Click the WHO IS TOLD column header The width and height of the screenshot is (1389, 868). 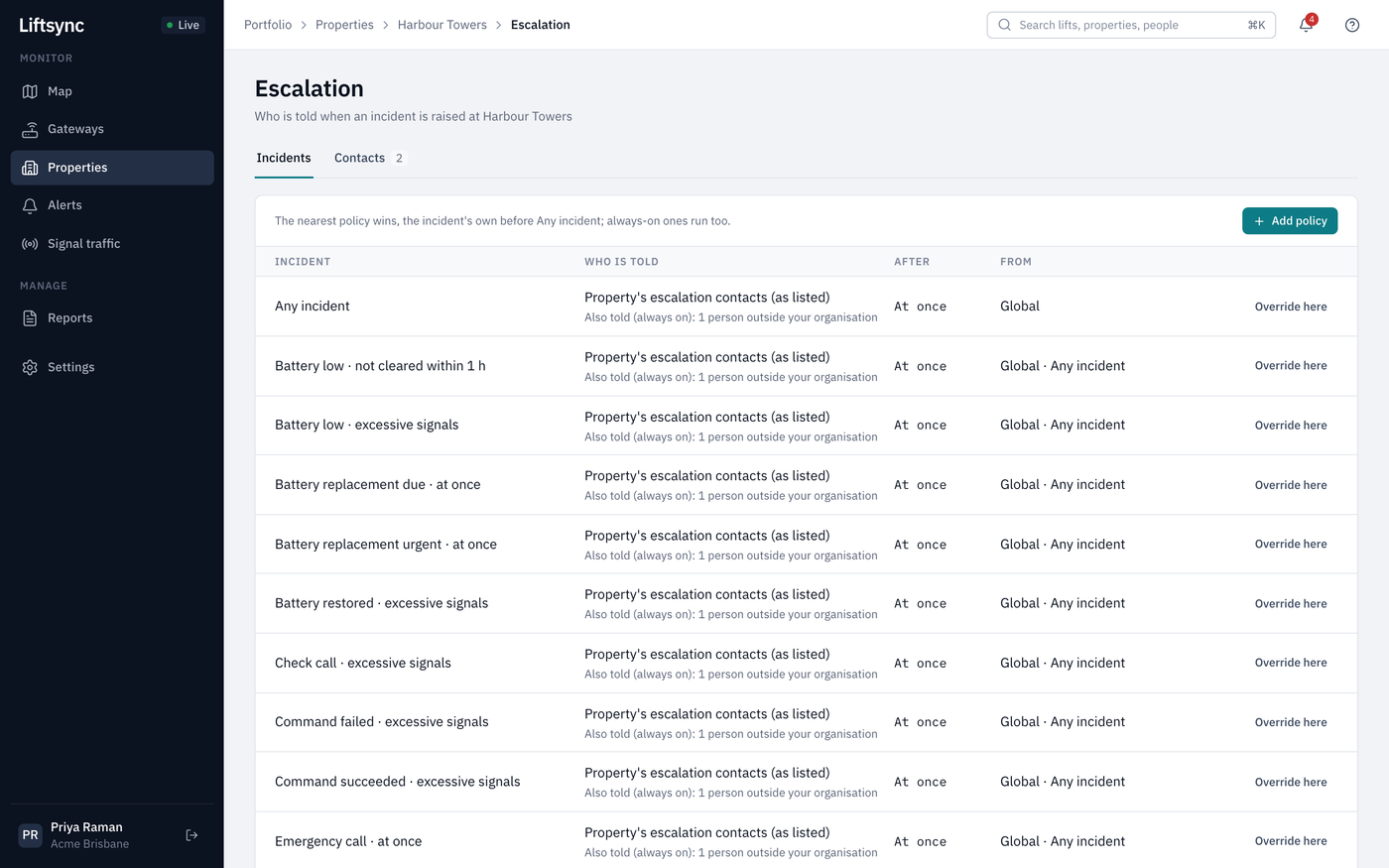pos(621,262)
